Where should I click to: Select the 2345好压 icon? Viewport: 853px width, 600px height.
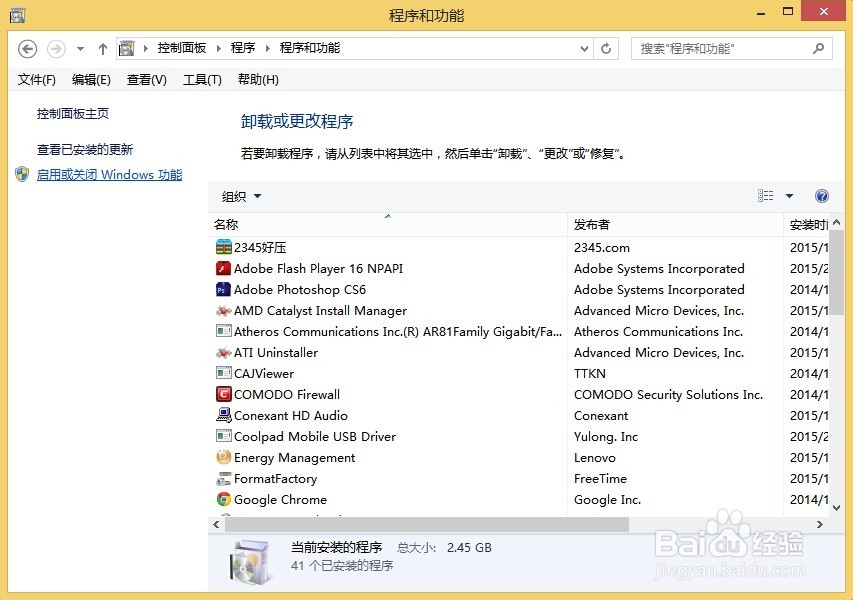point(224,248)
